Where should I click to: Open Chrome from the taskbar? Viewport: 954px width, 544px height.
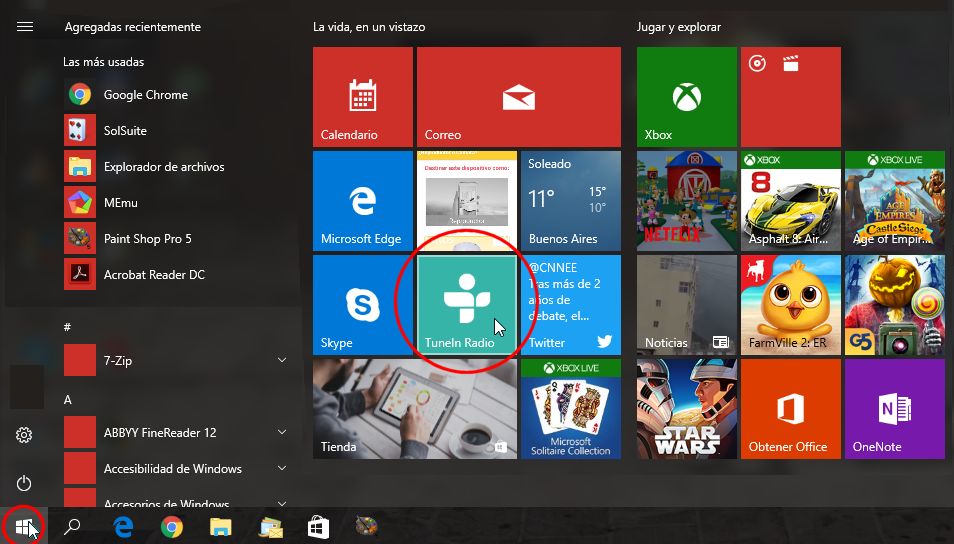click(172, 527)
